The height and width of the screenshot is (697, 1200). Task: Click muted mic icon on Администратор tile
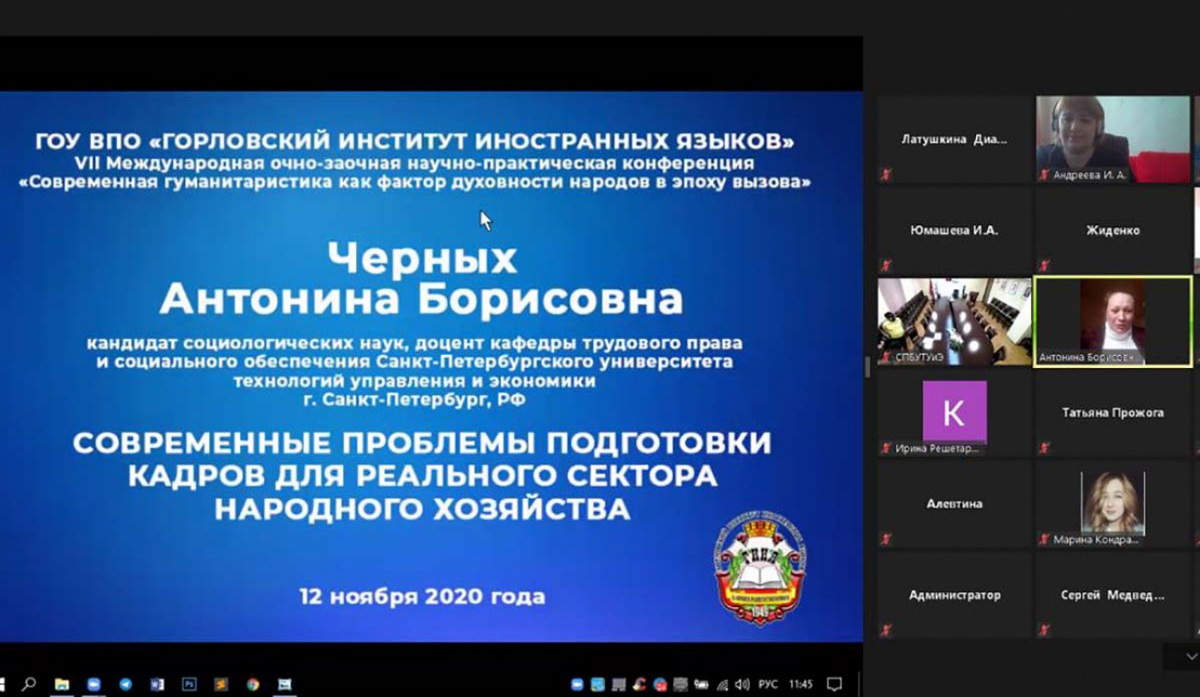(x=886, y=630)
